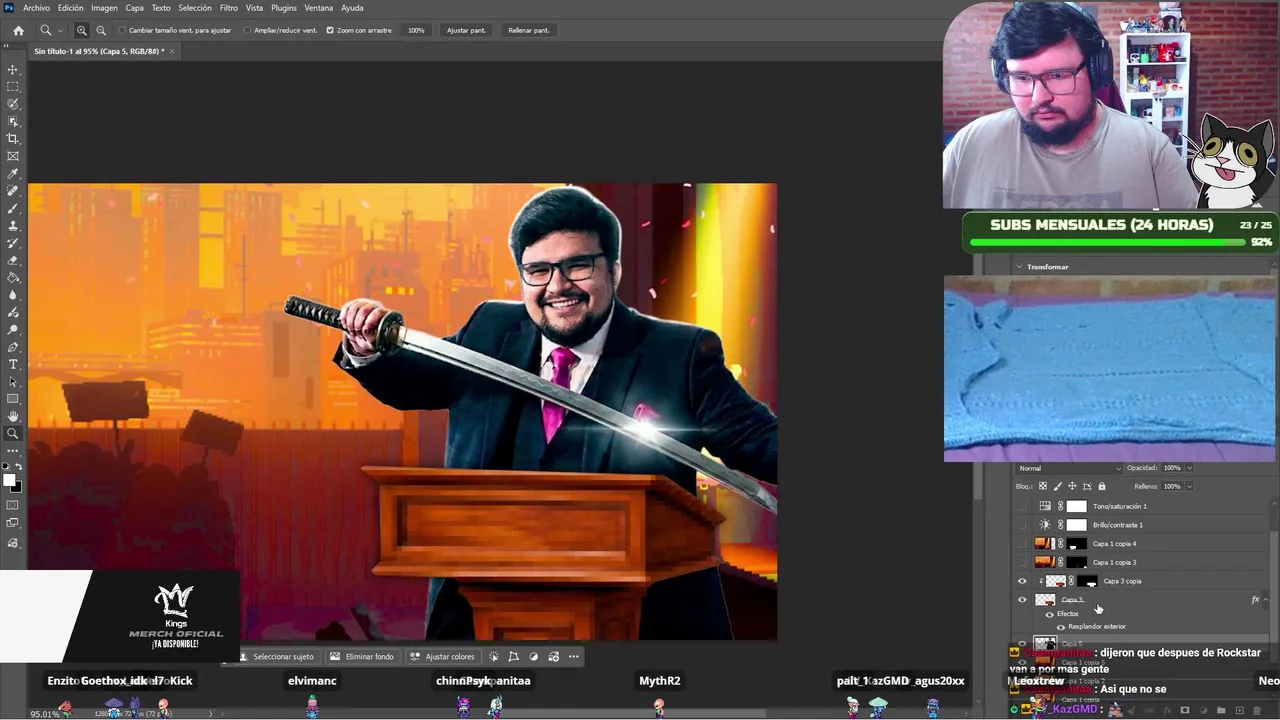Open the Relleno slider dropdown arrow
The image size is (1280, 720).
coord(1189,486)
